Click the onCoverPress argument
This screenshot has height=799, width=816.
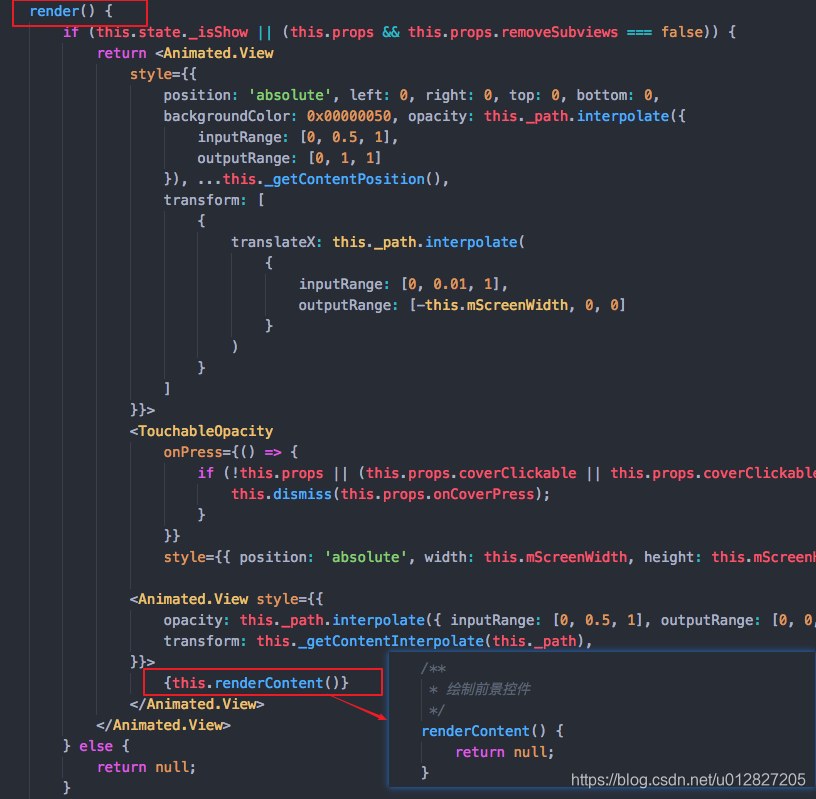[483, 494]
